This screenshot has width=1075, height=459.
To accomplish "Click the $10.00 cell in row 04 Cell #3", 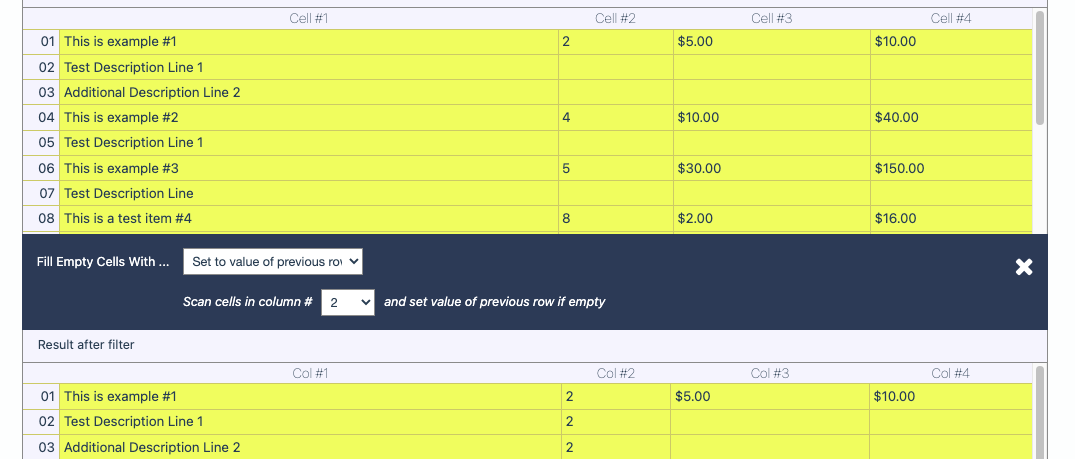I will pos(771,117).
